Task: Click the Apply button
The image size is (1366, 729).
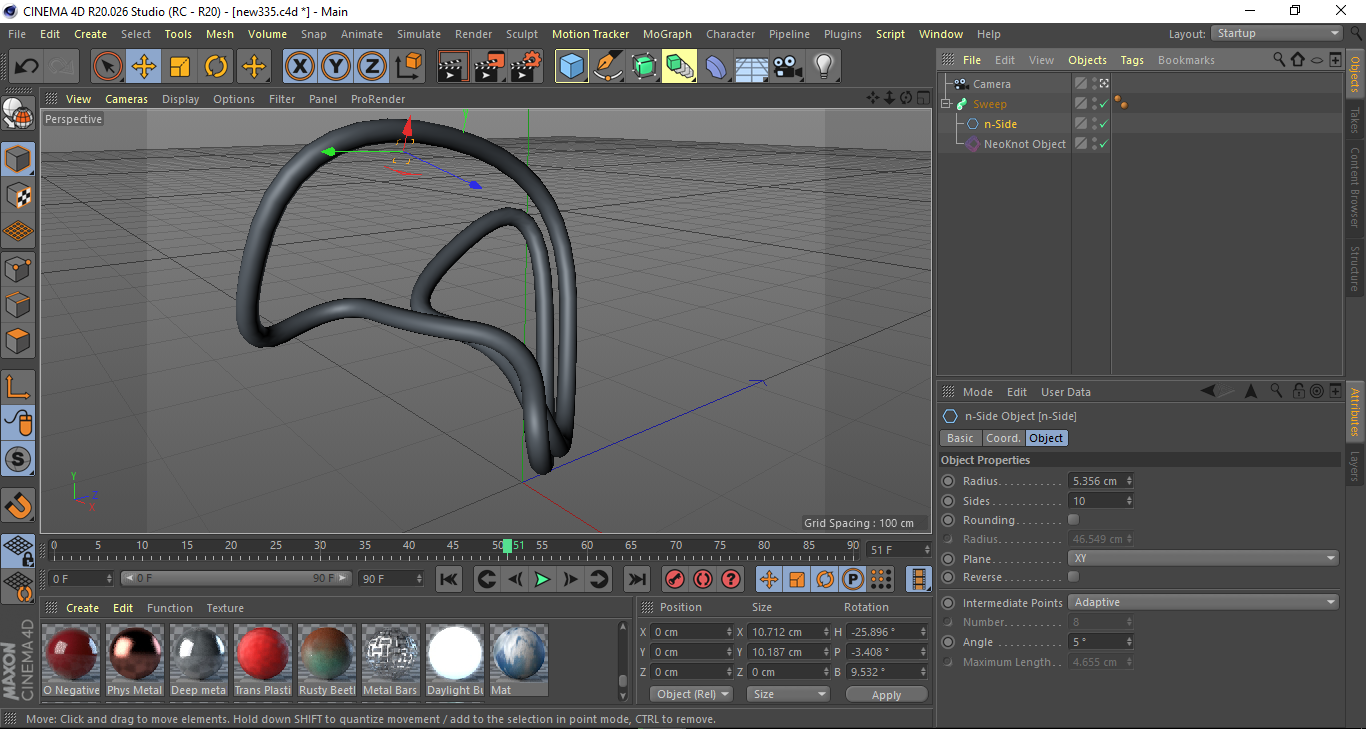Action: (x=886, y=694)
